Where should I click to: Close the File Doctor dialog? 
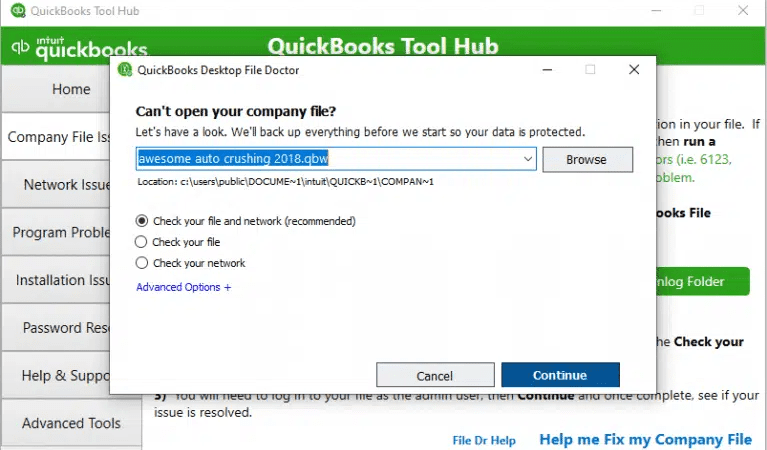[x=634, y=70]
